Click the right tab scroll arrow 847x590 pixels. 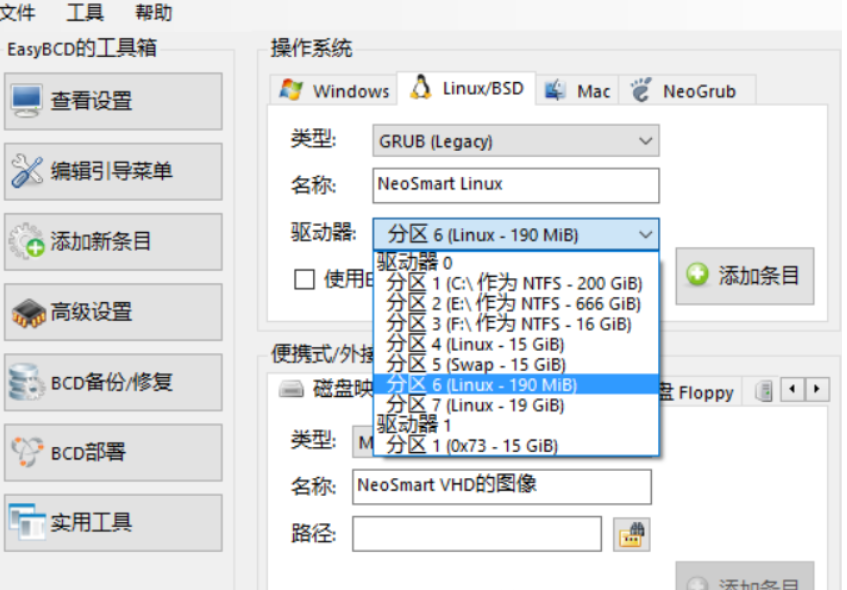click(x=817, y=389)
